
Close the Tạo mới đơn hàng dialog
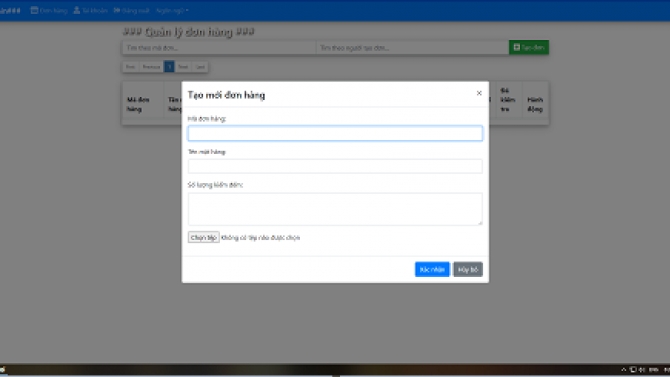[479, 93]
